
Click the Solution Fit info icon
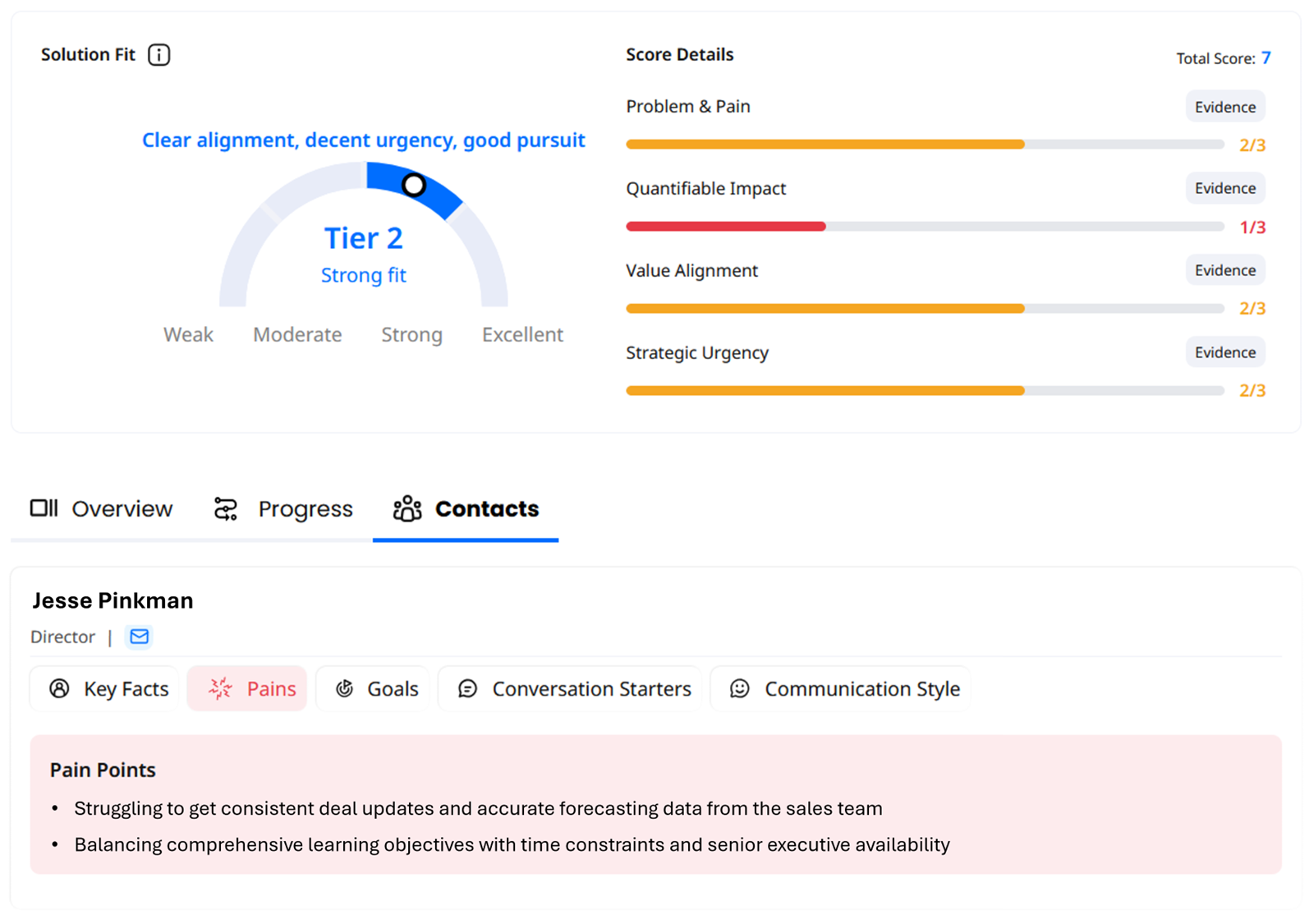(159, 55)
